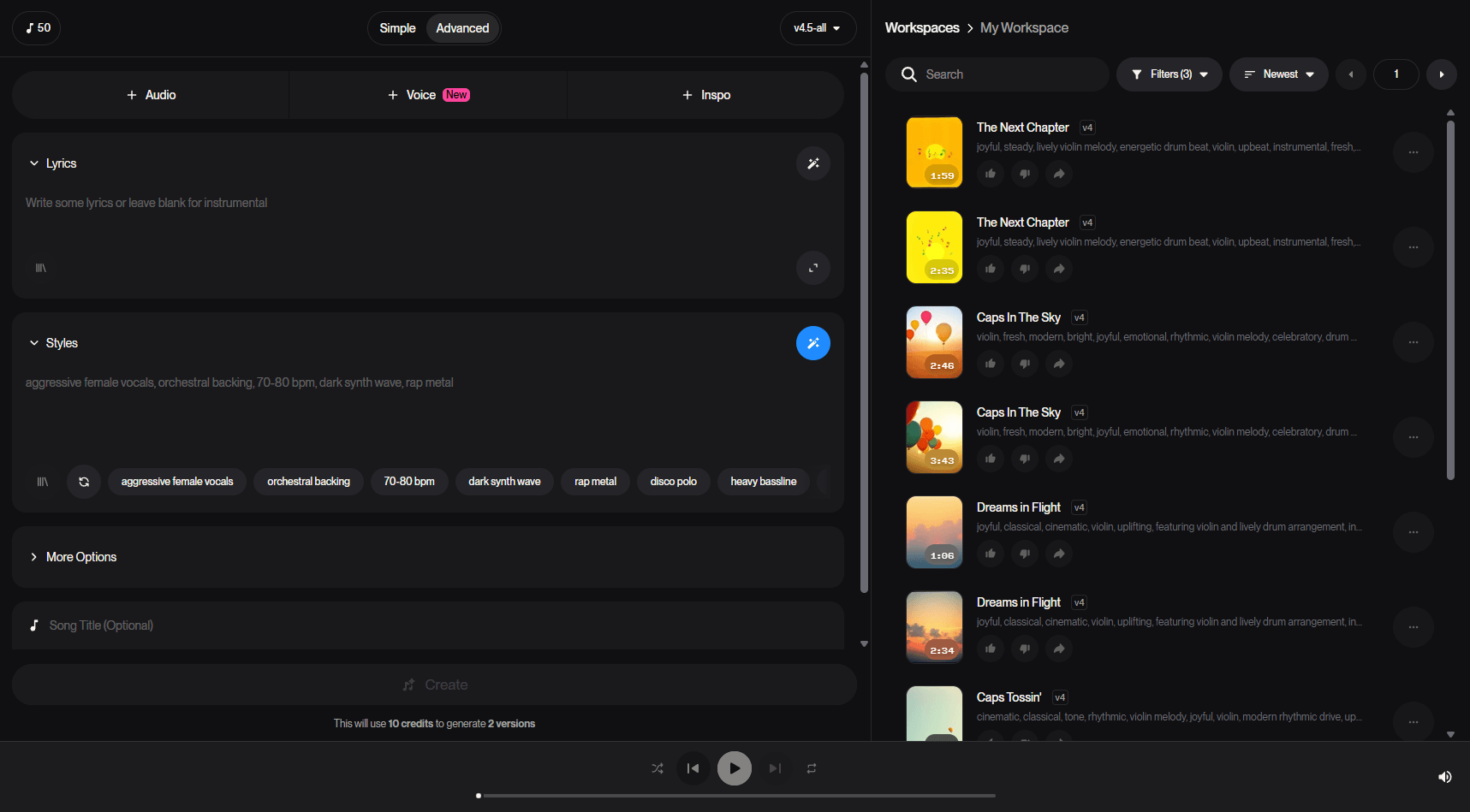Open the v4.5-all model selector

tap(817, 27)
